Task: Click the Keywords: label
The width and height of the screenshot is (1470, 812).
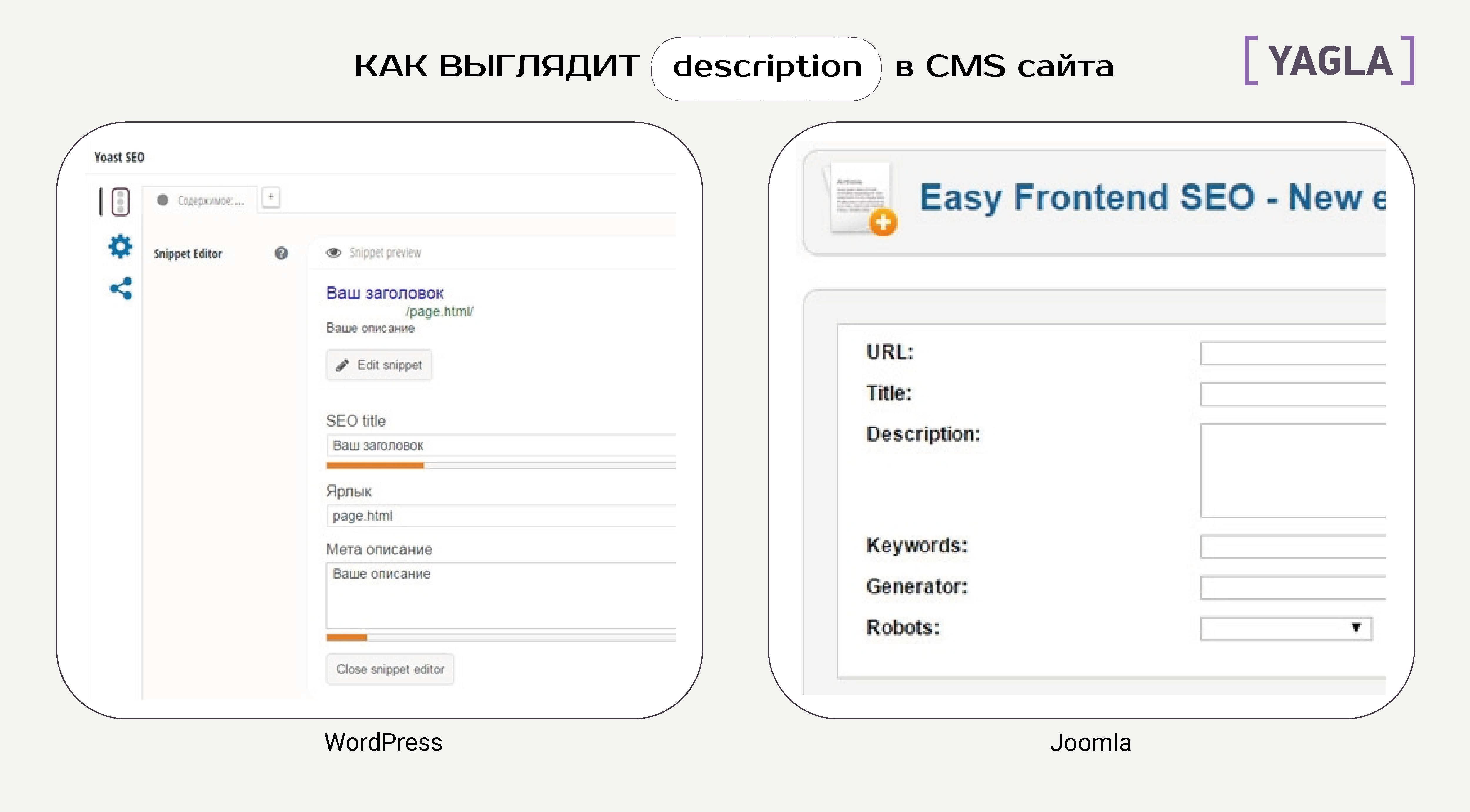Action: (x=917, y=546)
